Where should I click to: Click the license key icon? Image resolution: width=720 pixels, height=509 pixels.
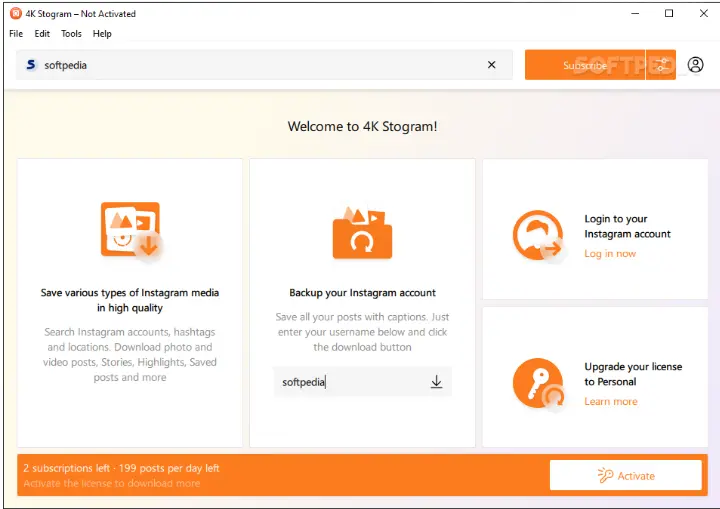536,383
